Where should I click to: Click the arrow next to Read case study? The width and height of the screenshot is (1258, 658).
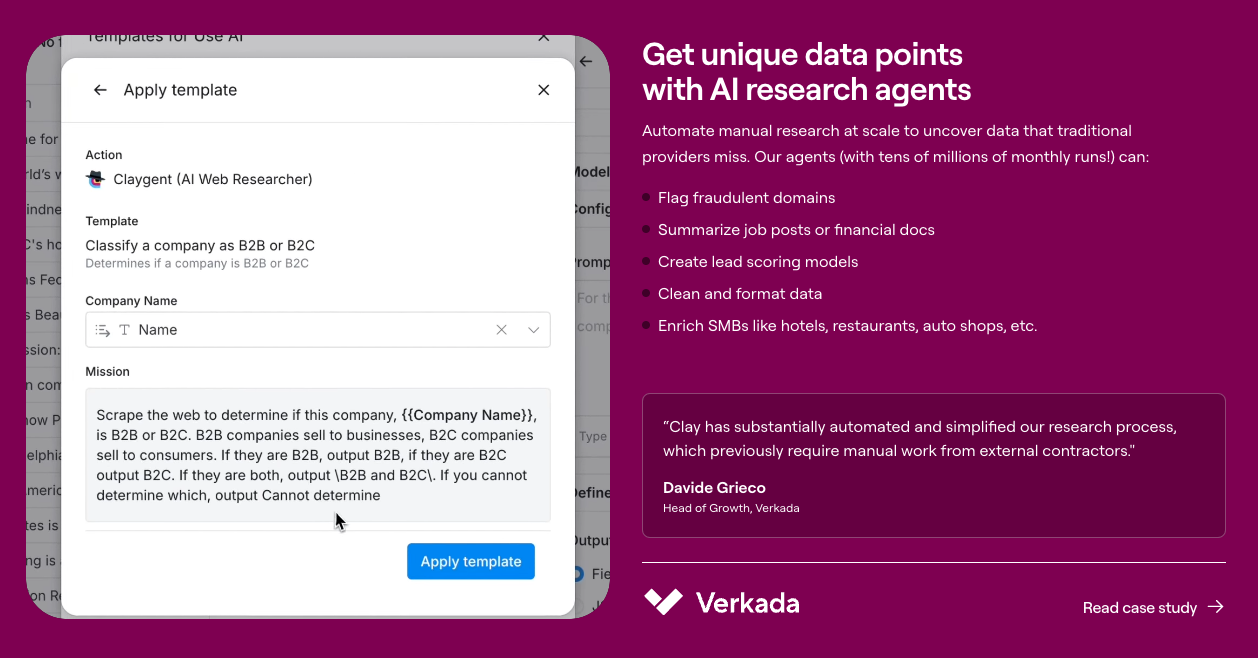pyautogui.click(x=1216, y=606)
